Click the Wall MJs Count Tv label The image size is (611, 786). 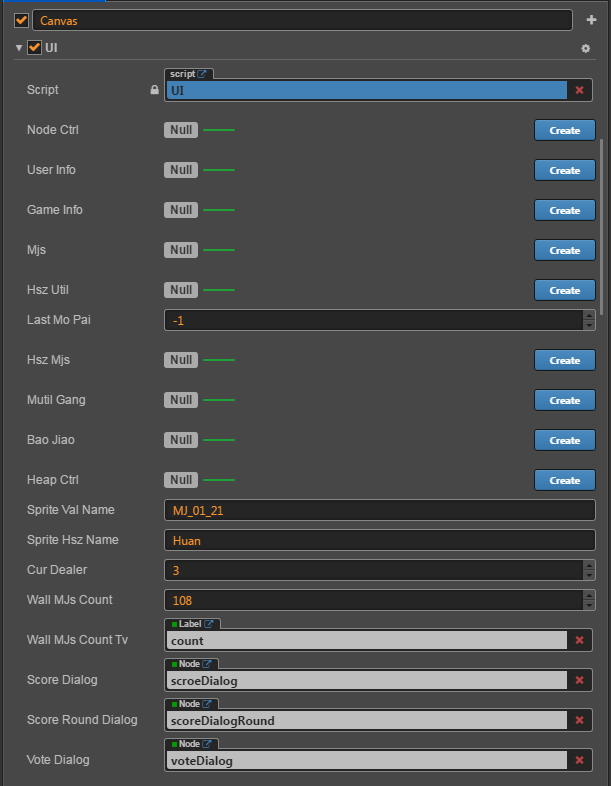point(77,640)
